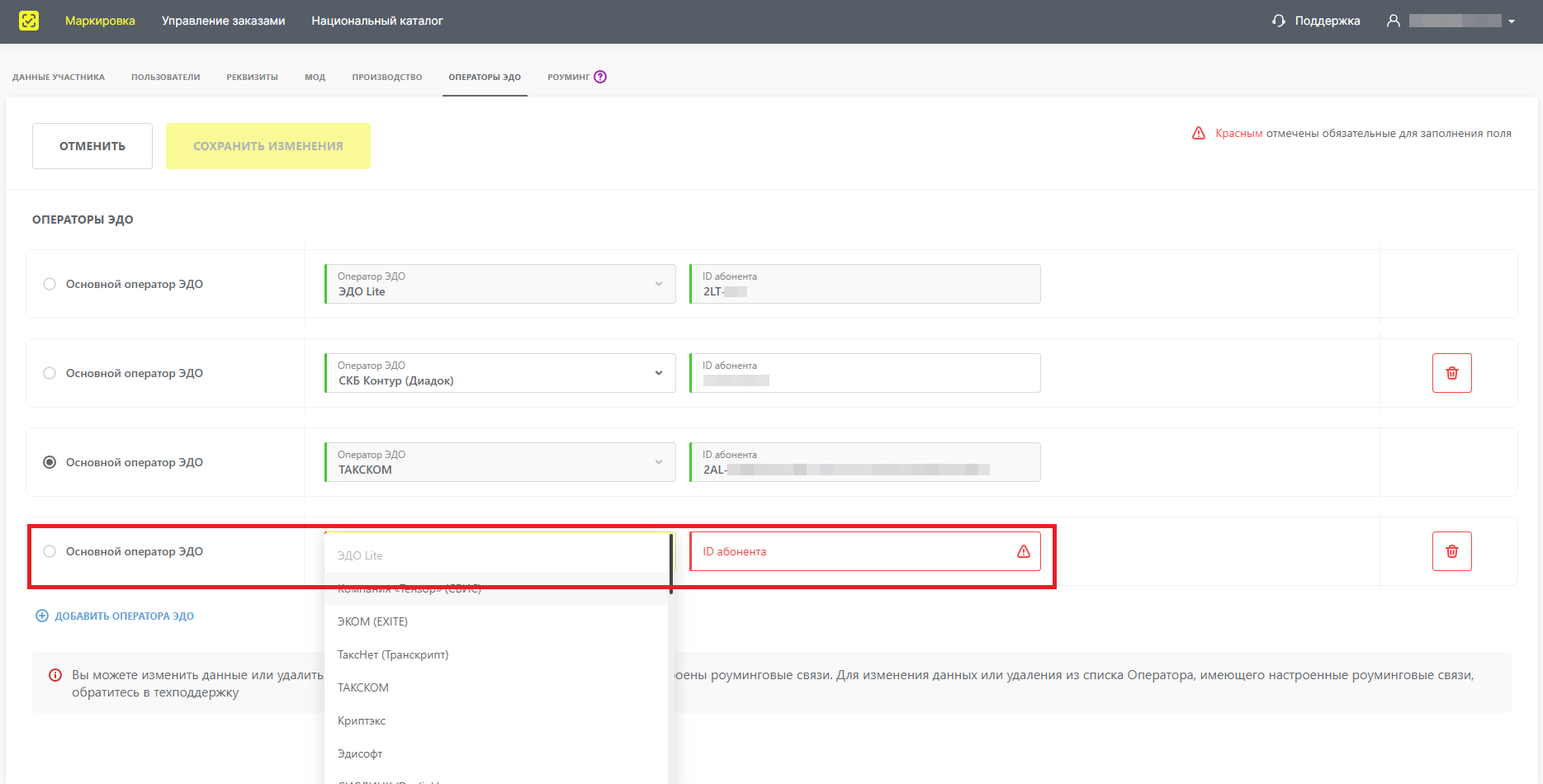Delete the empty operator row via its trash icon
Screen dimensions: 1543x784
pyautogui.click(x=1452, y=551)
